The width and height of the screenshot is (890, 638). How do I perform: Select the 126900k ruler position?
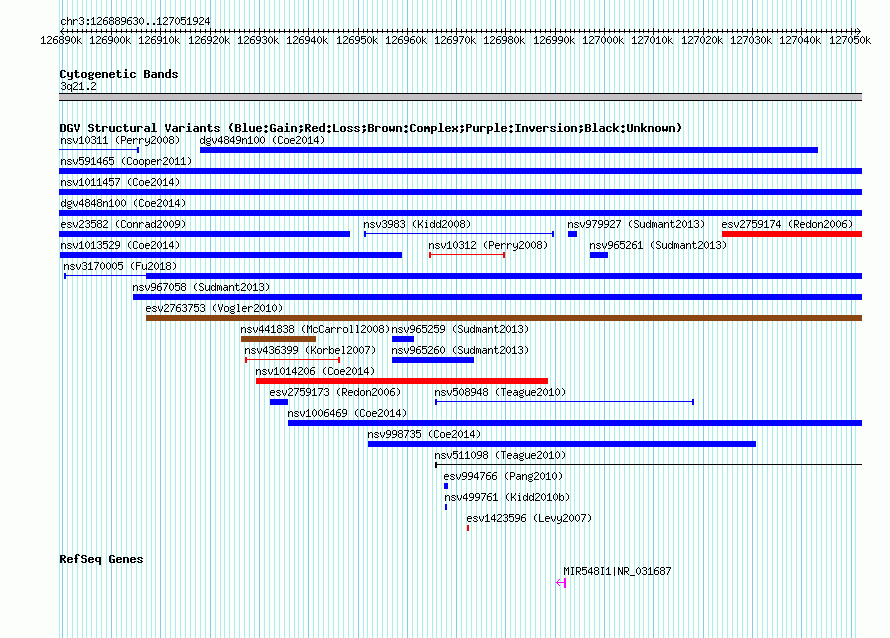[x=110, y=40]
